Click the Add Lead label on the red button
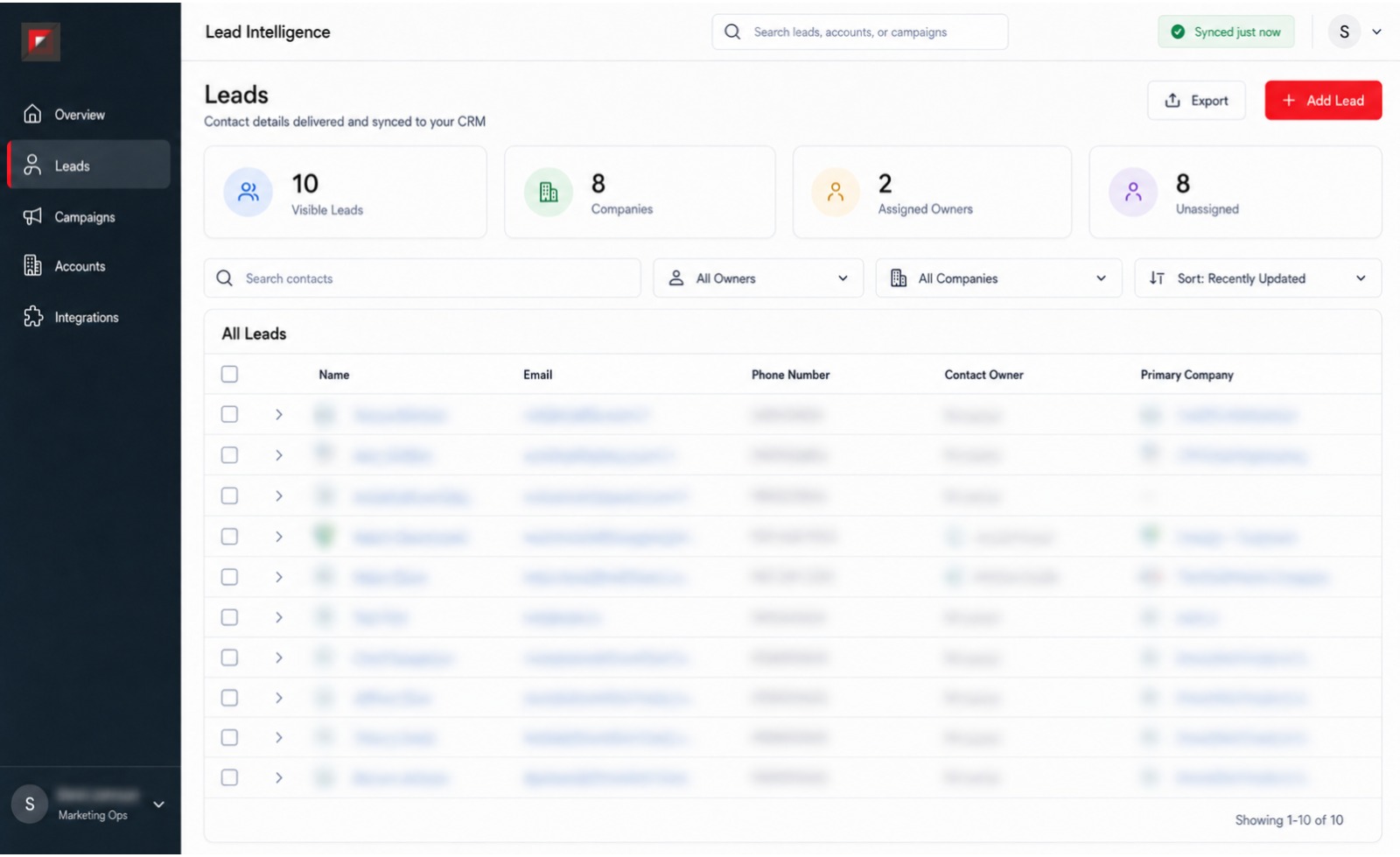The height and width of the screenshot is (857, 1400). click(1335, 101)
